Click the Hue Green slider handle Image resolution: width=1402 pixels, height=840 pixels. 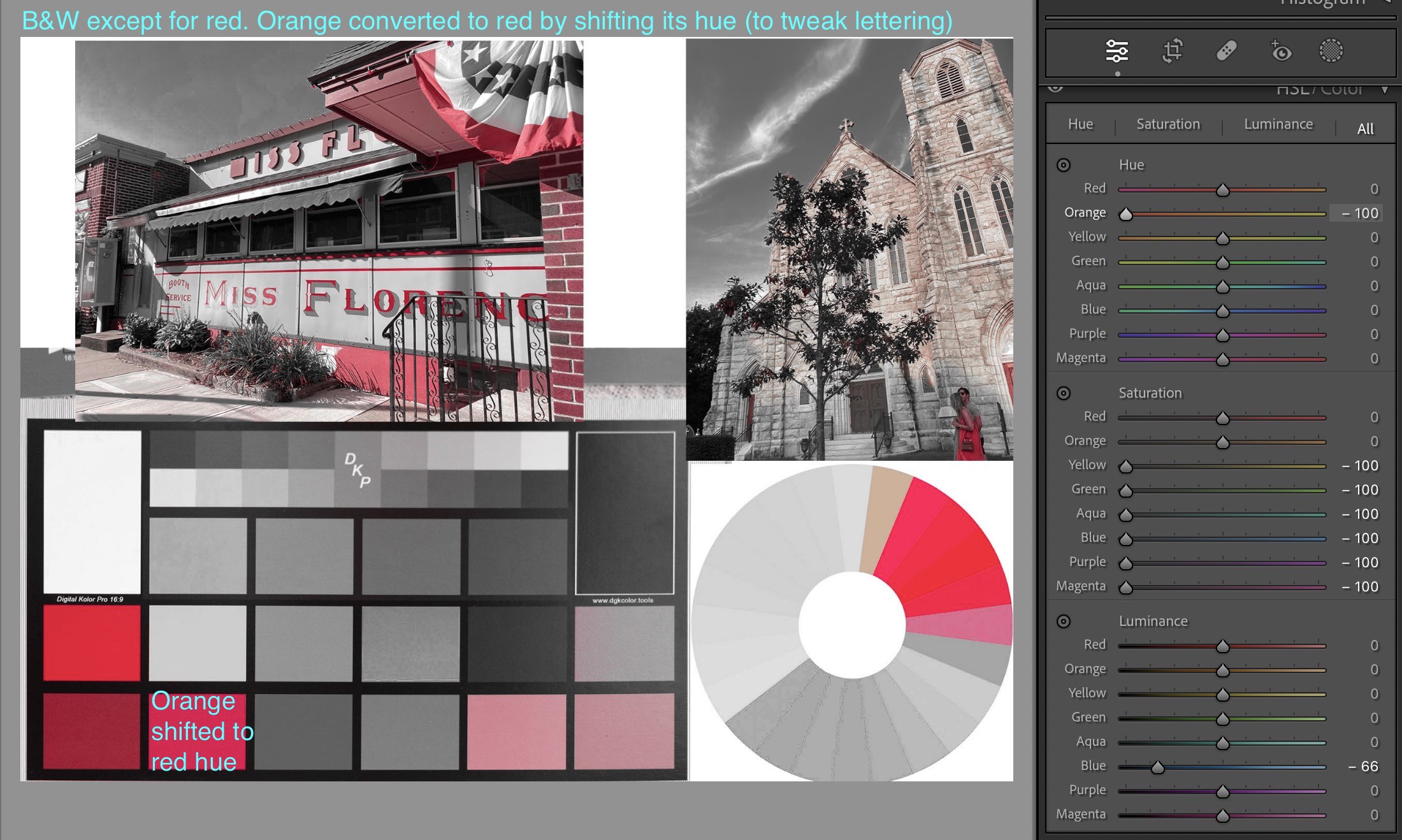1222,263
